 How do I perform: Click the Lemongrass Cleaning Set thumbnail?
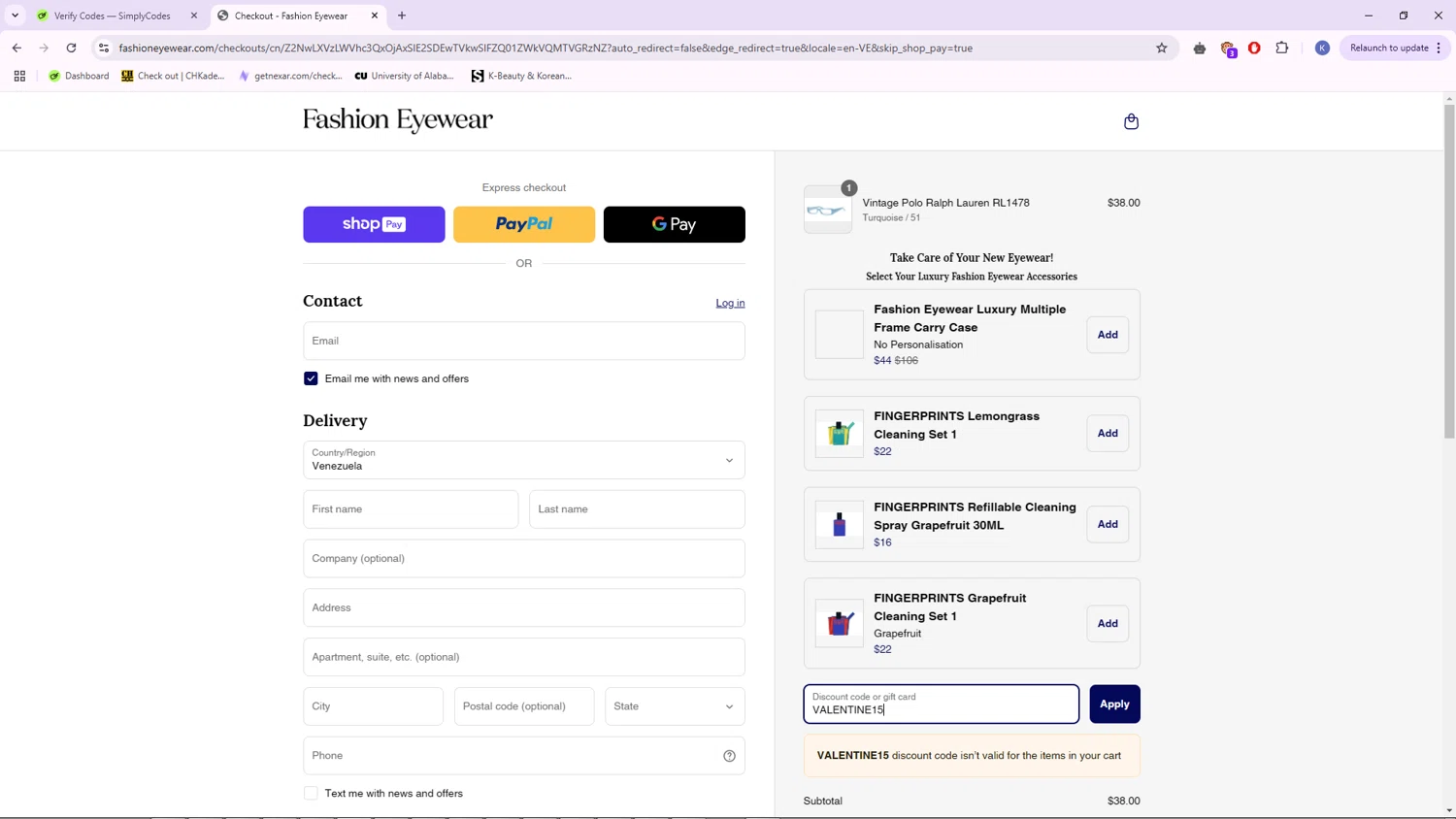point(840,434)
